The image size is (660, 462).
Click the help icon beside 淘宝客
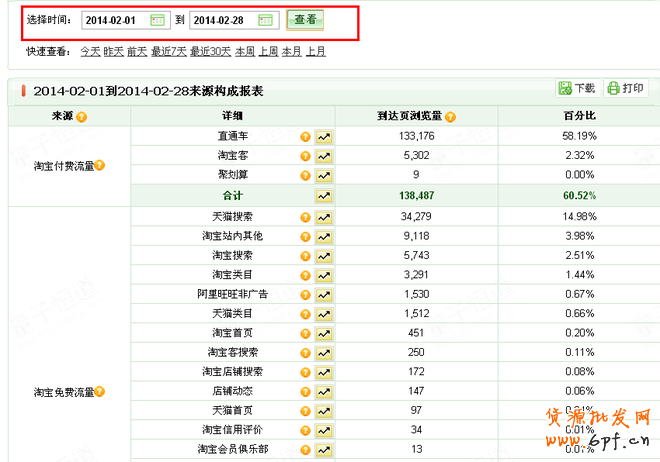[306, 155]
